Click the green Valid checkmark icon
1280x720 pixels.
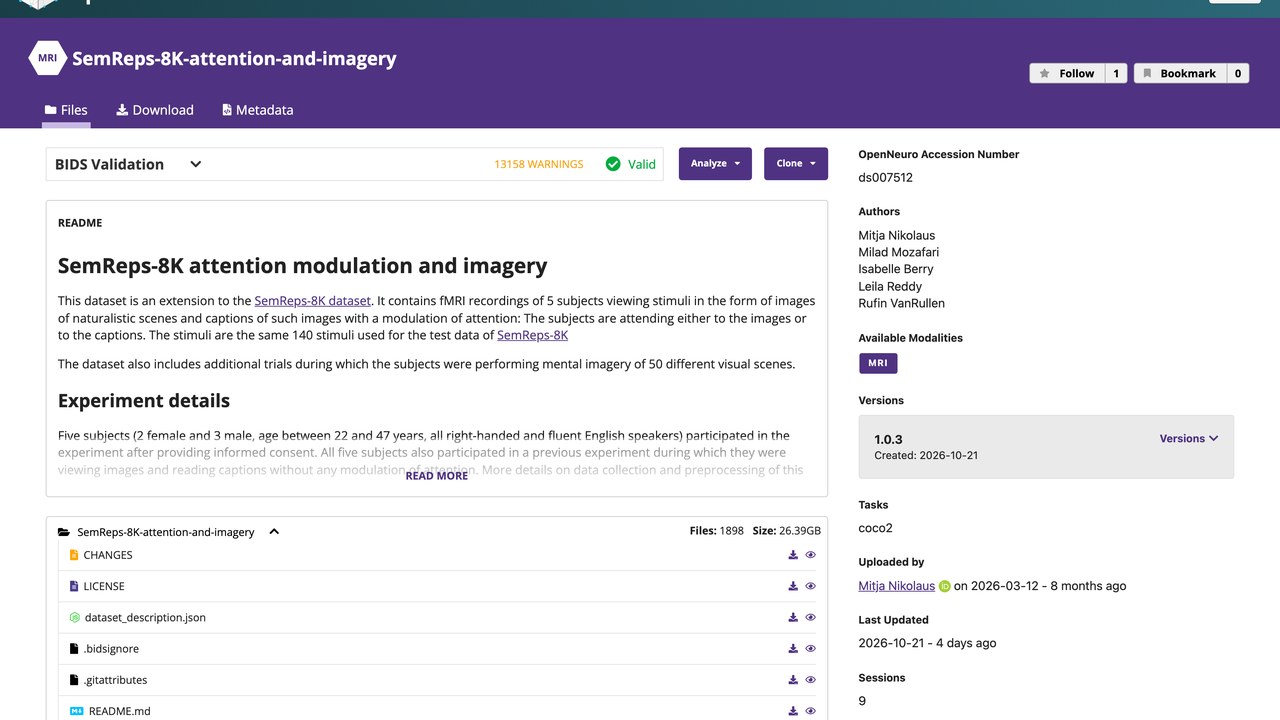613,164
